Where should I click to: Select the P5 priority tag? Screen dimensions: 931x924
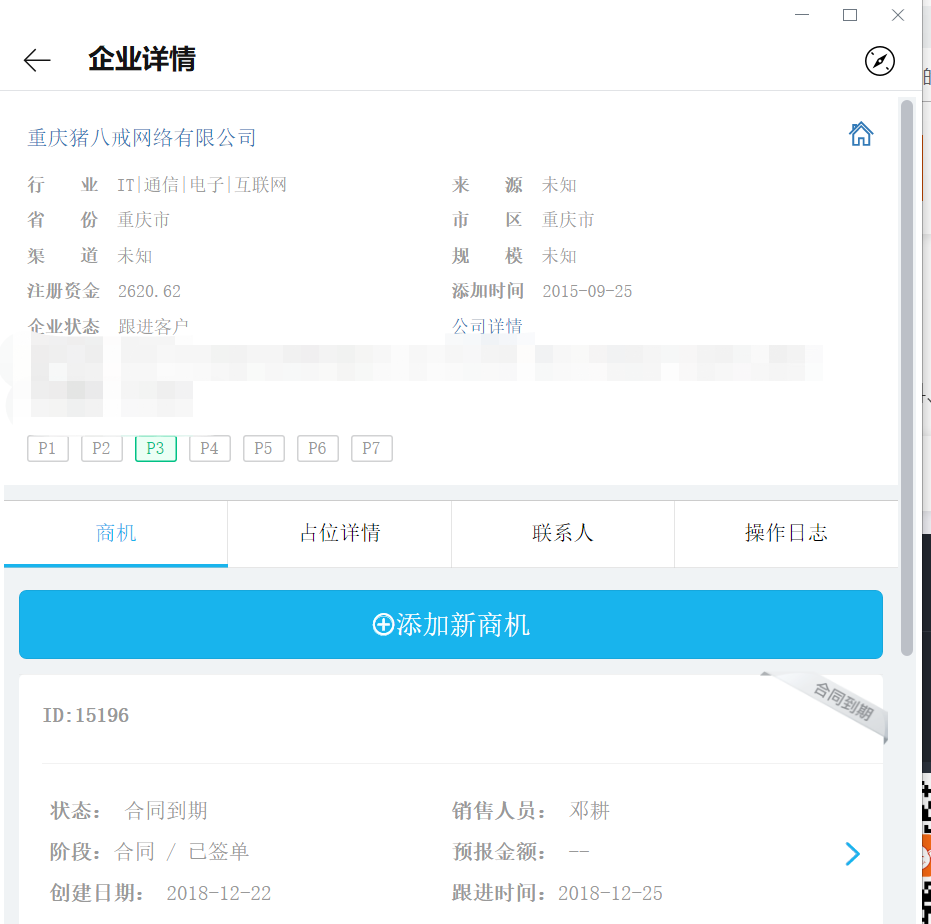pos(264,448)
